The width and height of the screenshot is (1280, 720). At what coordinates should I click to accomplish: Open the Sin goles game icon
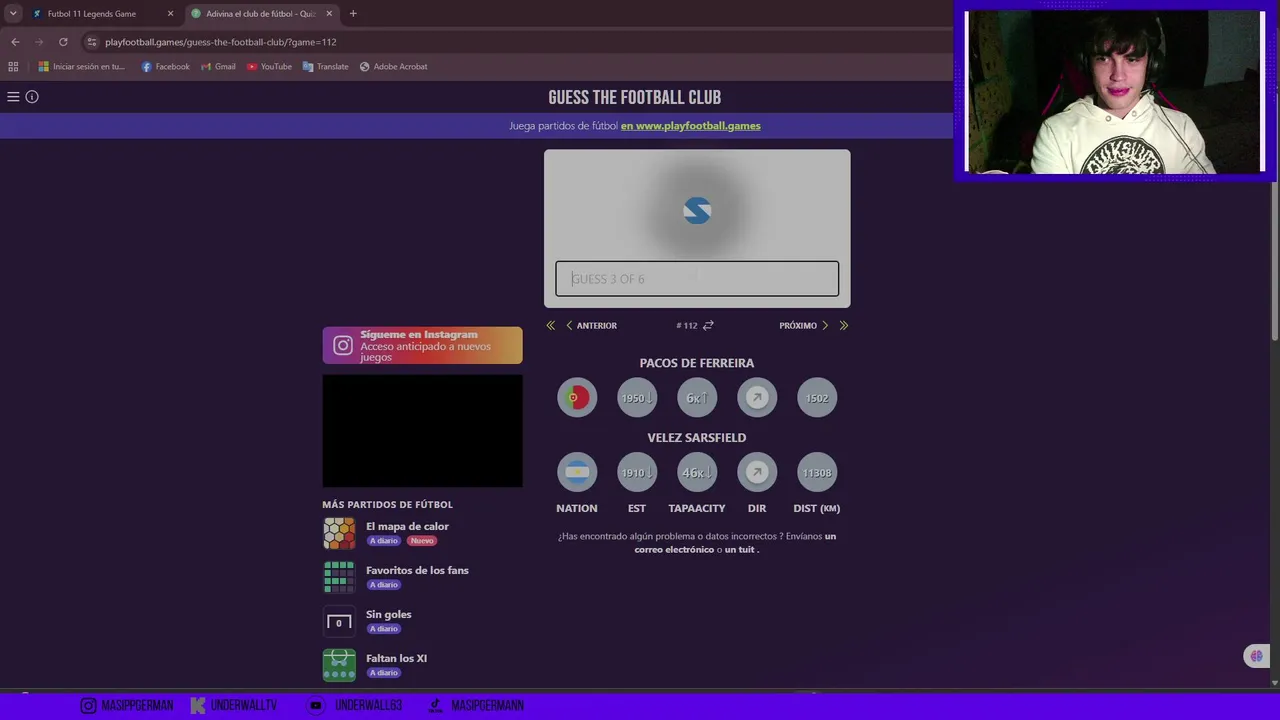pyautogui.click(x=339, y=621)
